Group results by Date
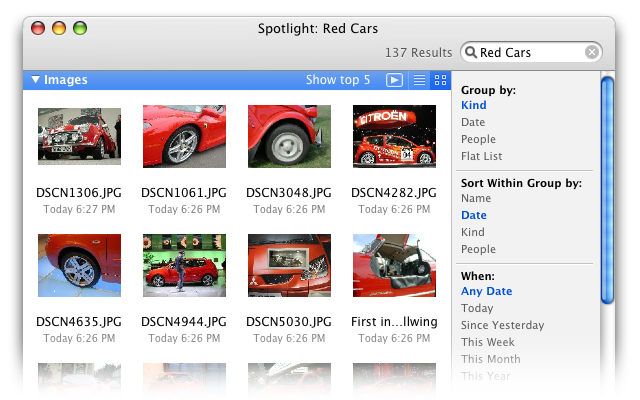Image resolution: width=640 pixels, height=400 pixels. click(473, 123)
